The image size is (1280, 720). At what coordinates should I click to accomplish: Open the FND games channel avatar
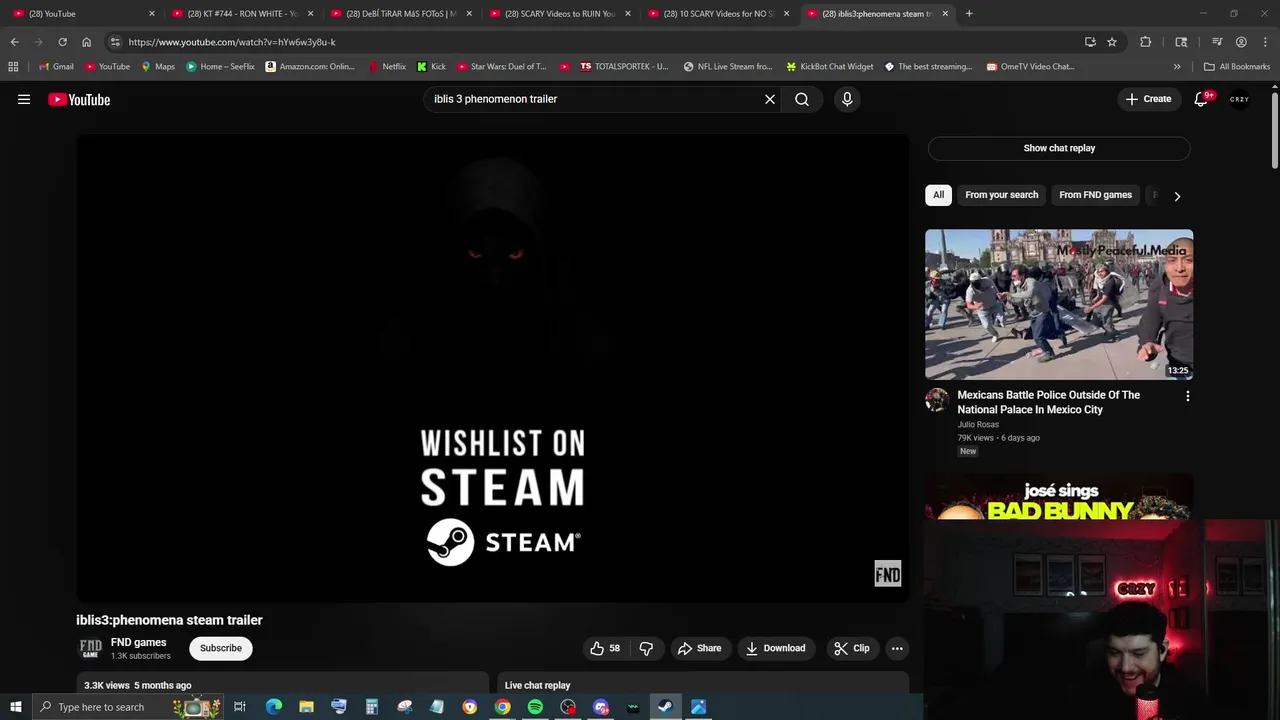pos(90,648)
